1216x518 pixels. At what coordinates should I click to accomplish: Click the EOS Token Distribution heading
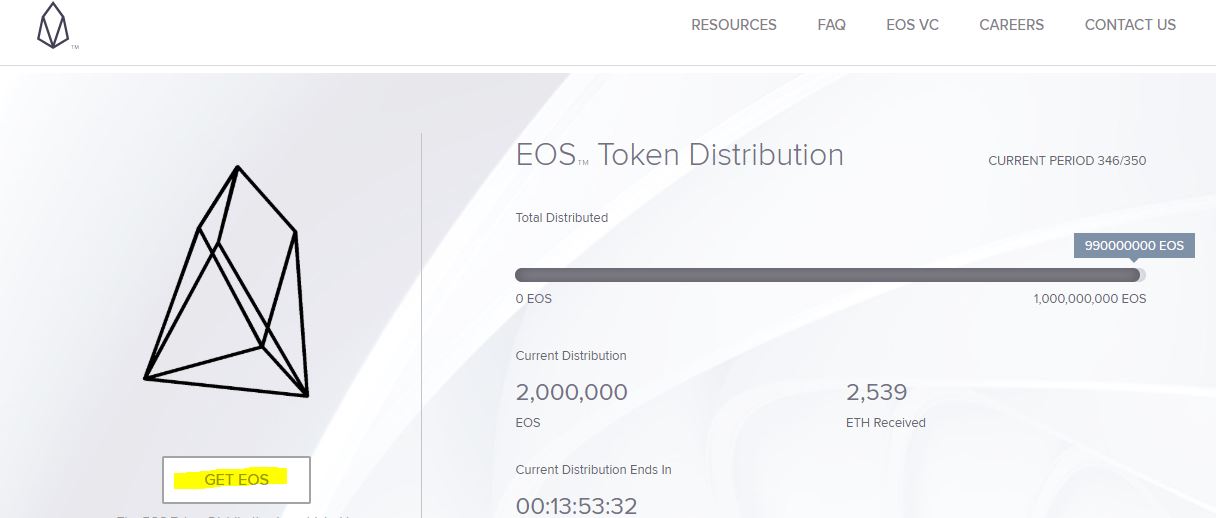coord(679,155)
